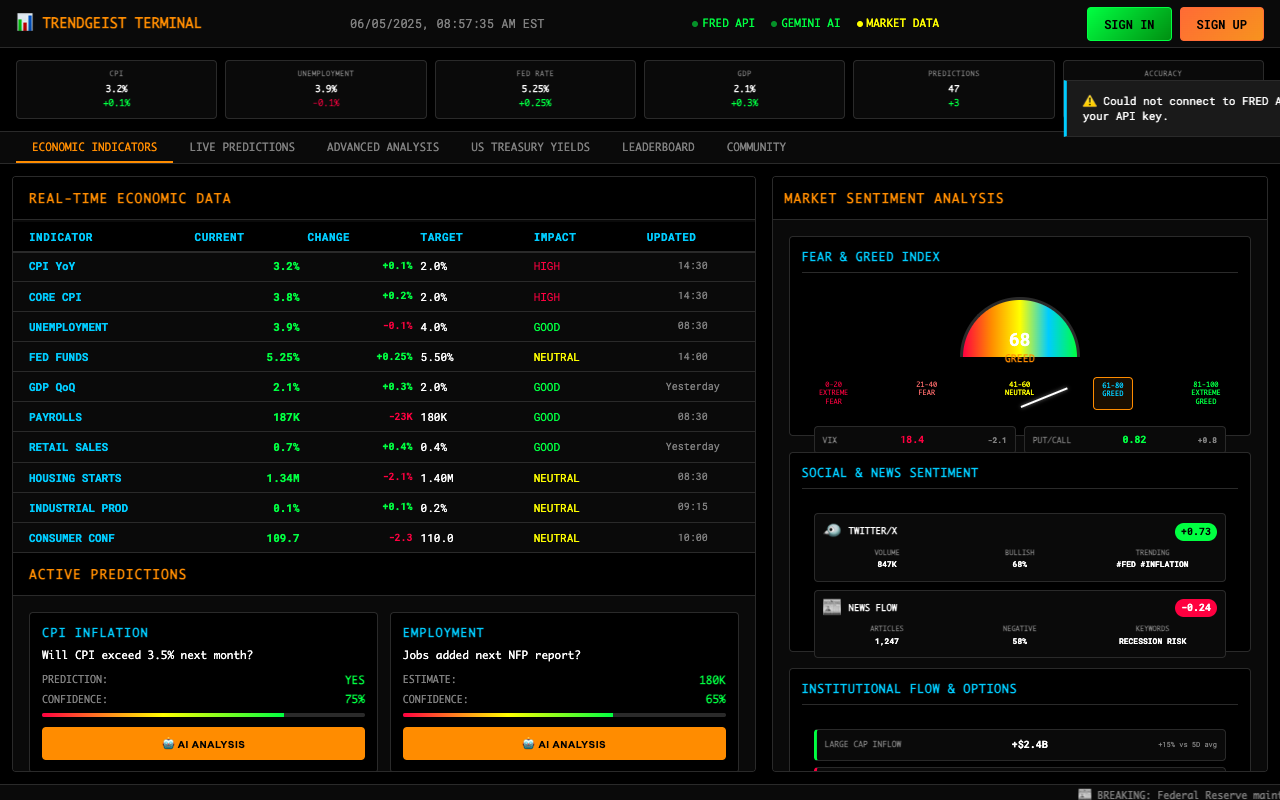Select the Unemployment summary card
1280x800 pixels.
pyautogui.click(x=326, y=89)
